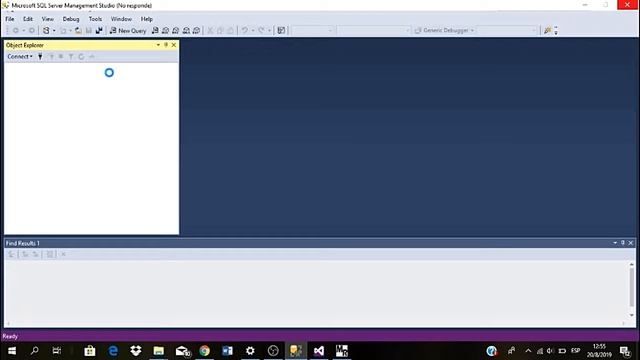Open the Connect dropdown in Object Explorer
Viewport: 640px width, 360px height.
(x=20, y=56)
